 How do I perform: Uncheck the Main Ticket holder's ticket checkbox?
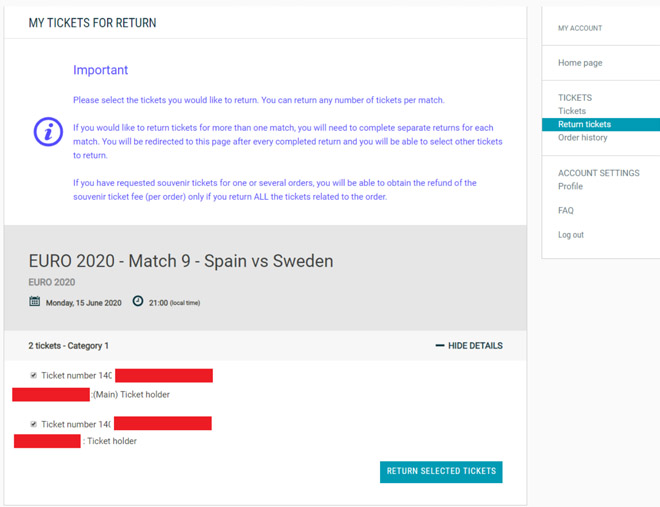tap(34, 375)
